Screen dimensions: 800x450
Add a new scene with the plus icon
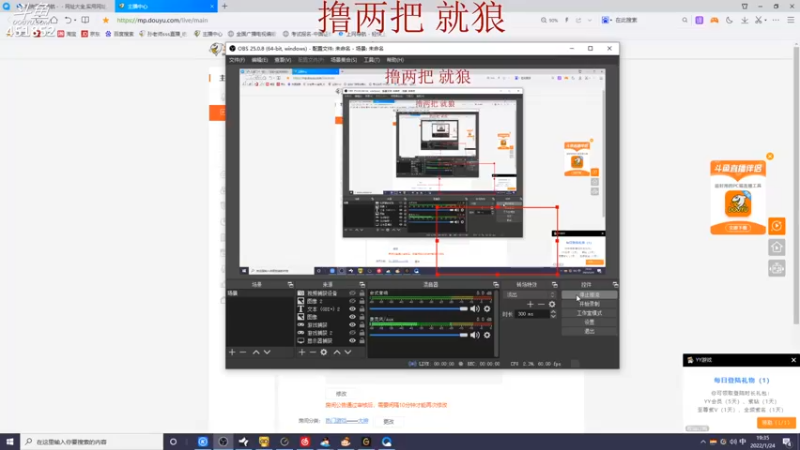(232, 352)
